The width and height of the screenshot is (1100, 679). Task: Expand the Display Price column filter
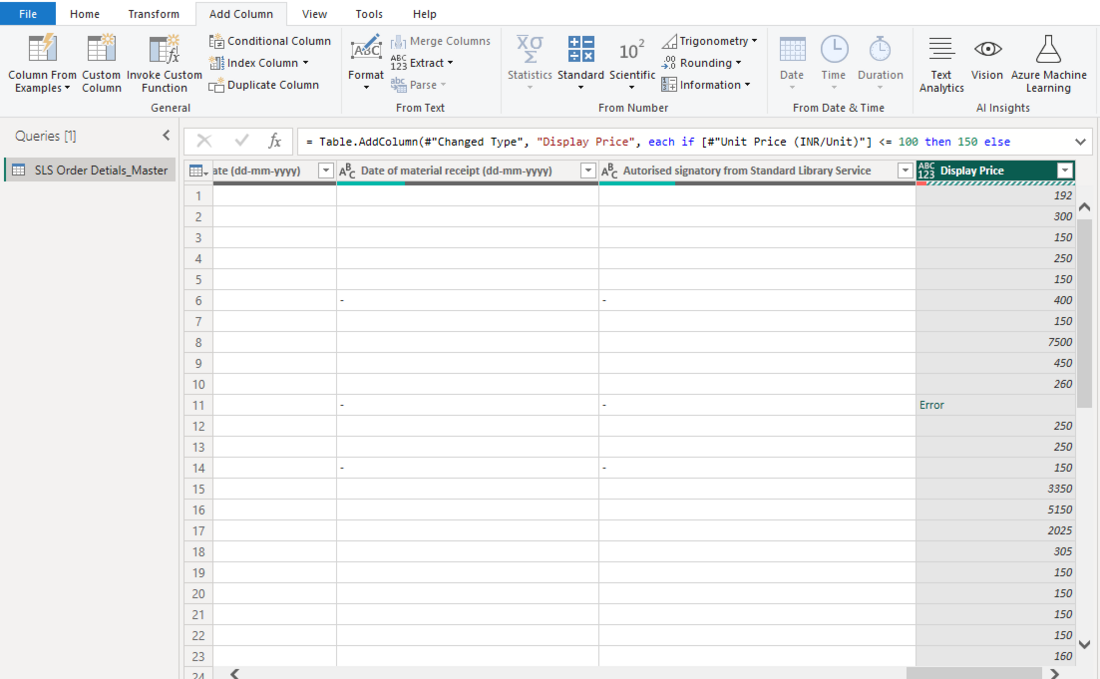coord(1063,171)
